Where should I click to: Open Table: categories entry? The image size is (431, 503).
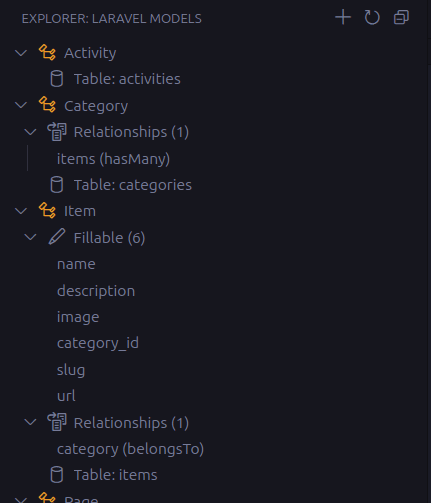(133, 185)
